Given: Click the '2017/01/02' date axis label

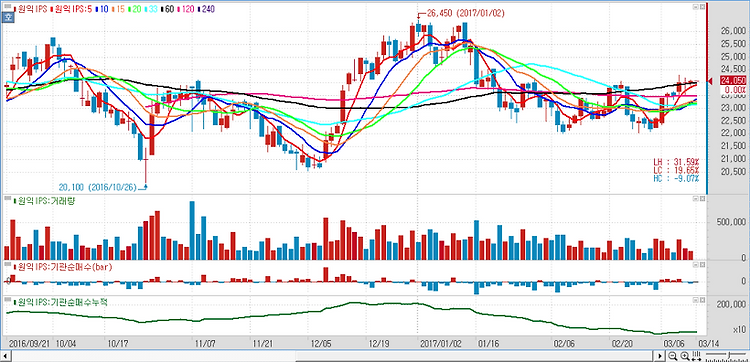Looking at the screenshot, I should click(x=441, y=343).
